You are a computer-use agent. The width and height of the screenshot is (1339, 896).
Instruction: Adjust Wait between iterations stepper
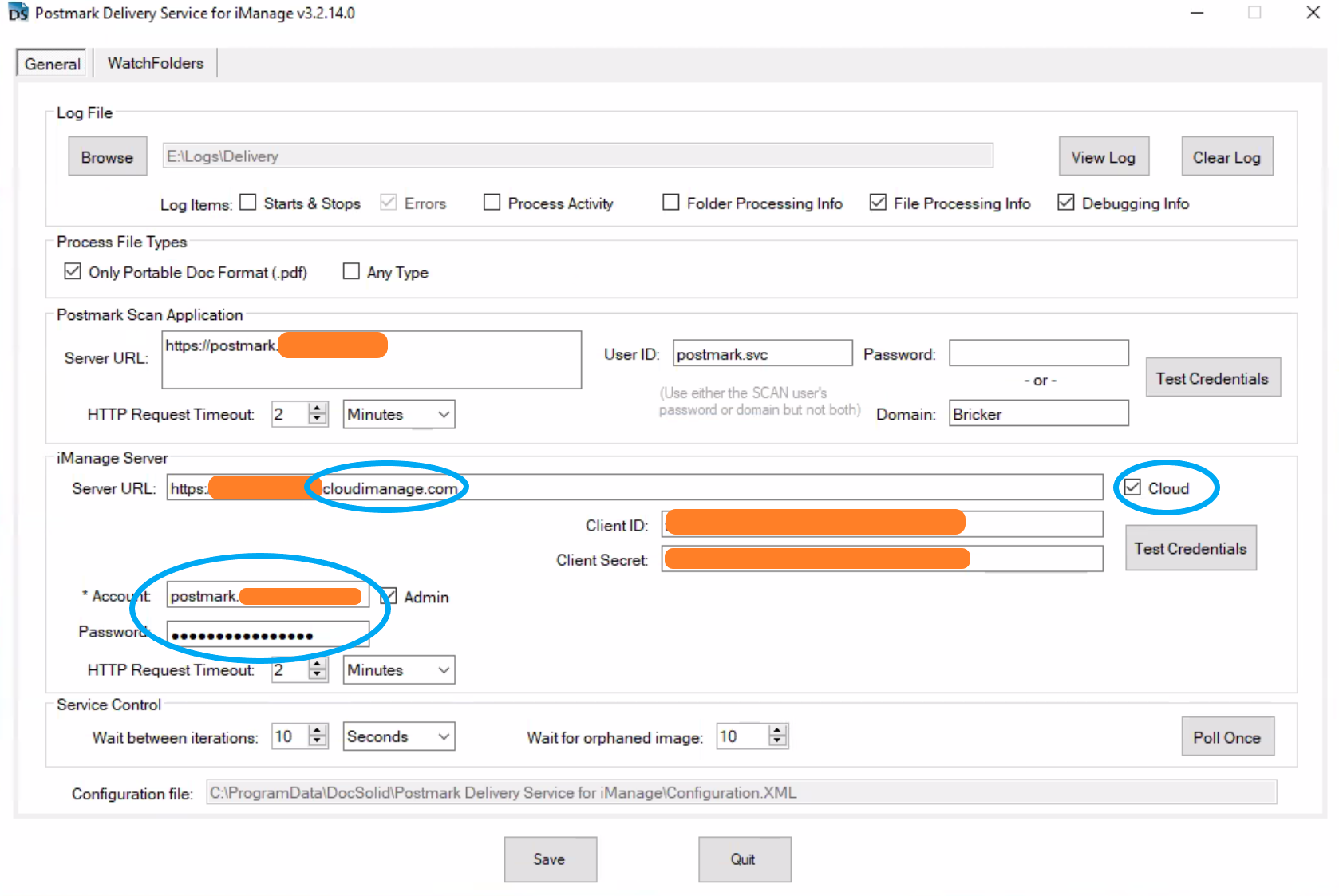coord(318,736)
